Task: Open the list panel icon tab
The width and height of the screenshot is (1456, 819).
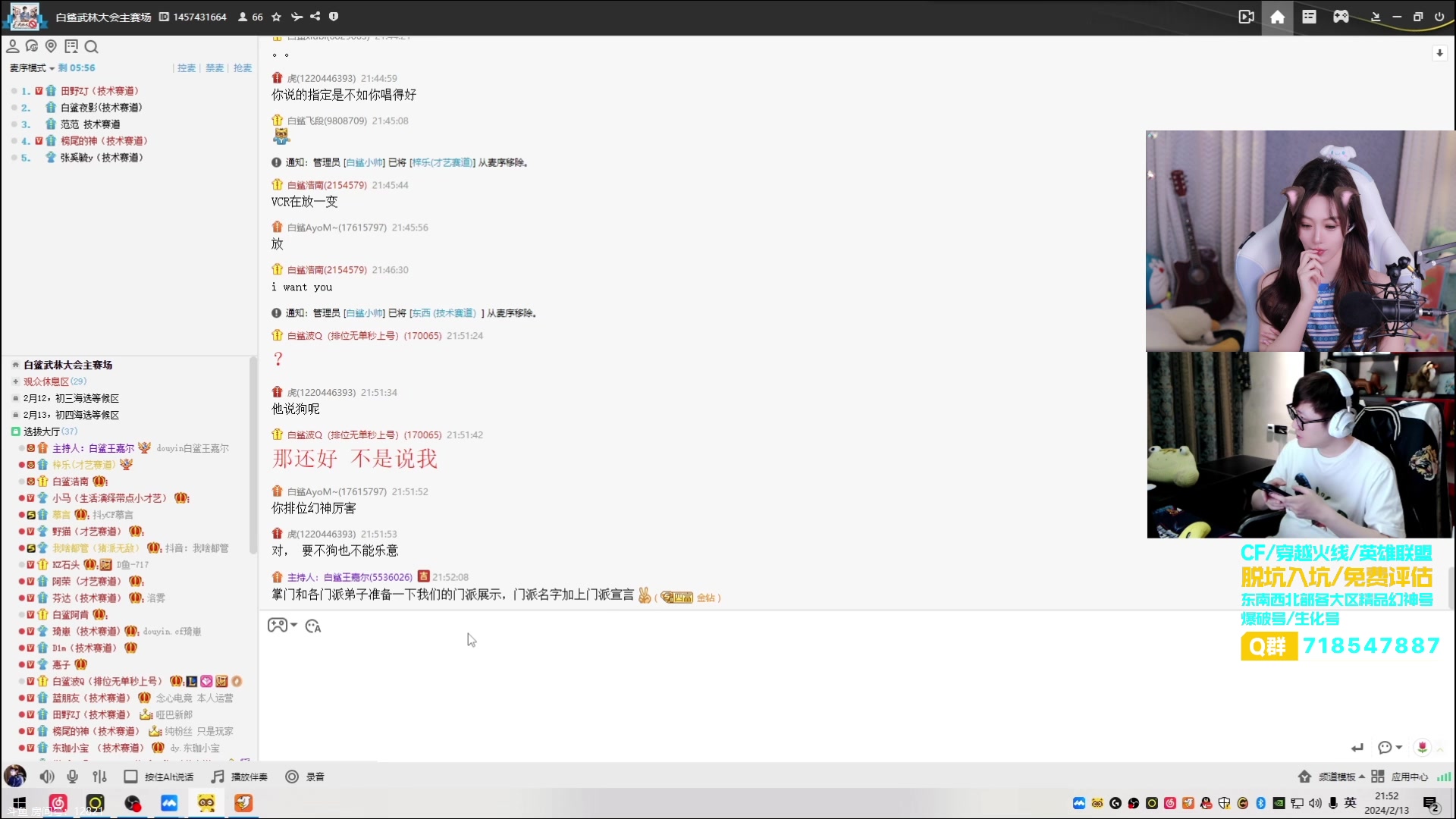Action: tap(1310, 17)
